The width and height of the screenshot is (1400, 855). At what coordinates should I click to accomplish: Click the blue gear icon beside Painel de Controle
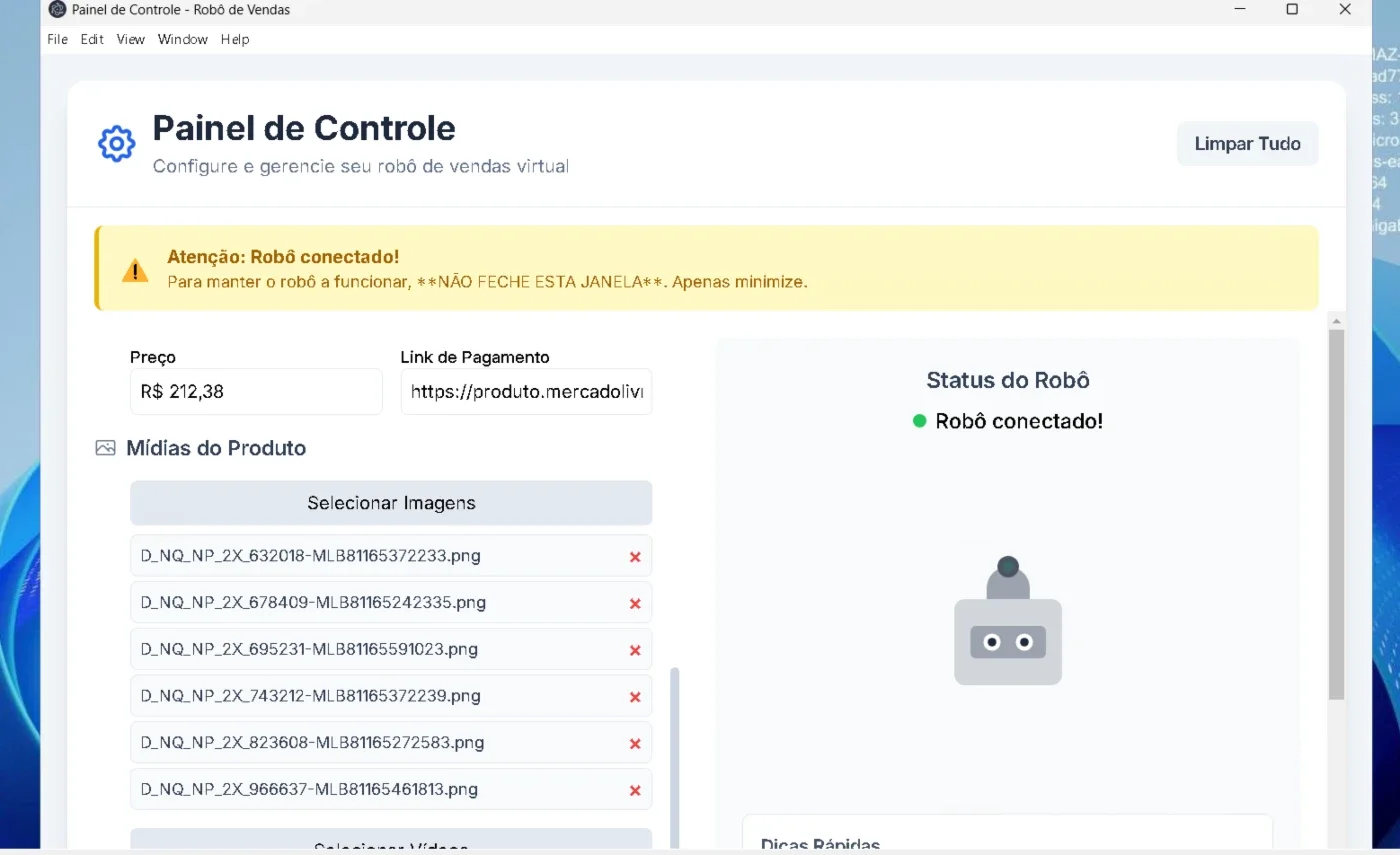coord(116,144)
